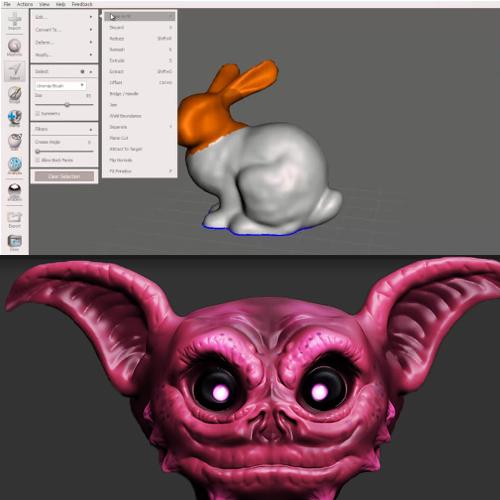Collapse the Select panel arrow
This screenshot has height=500, width=500.
(x=91, y=72)
